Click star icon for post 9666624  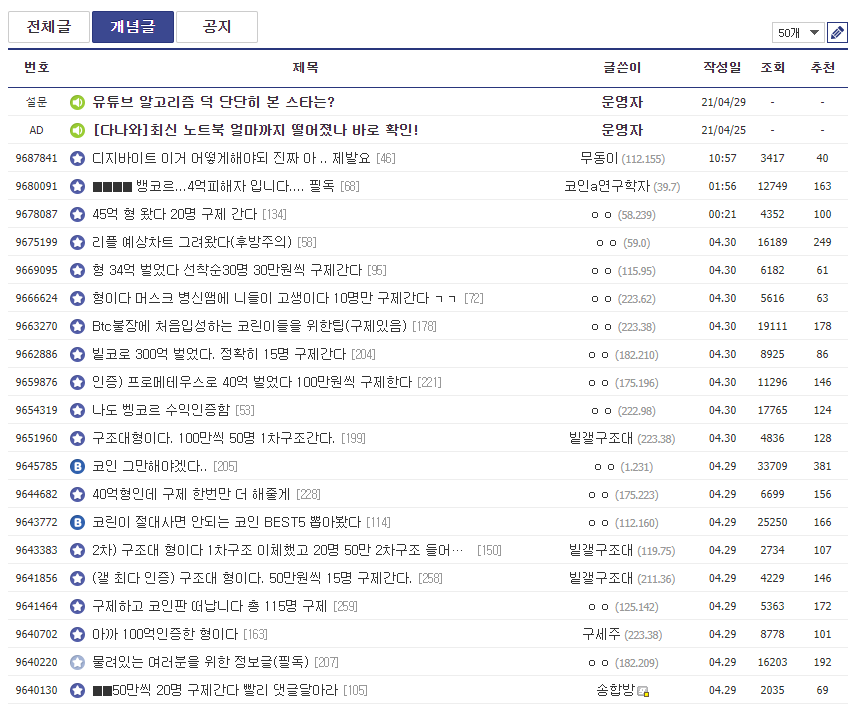click(x=77, y=298)
